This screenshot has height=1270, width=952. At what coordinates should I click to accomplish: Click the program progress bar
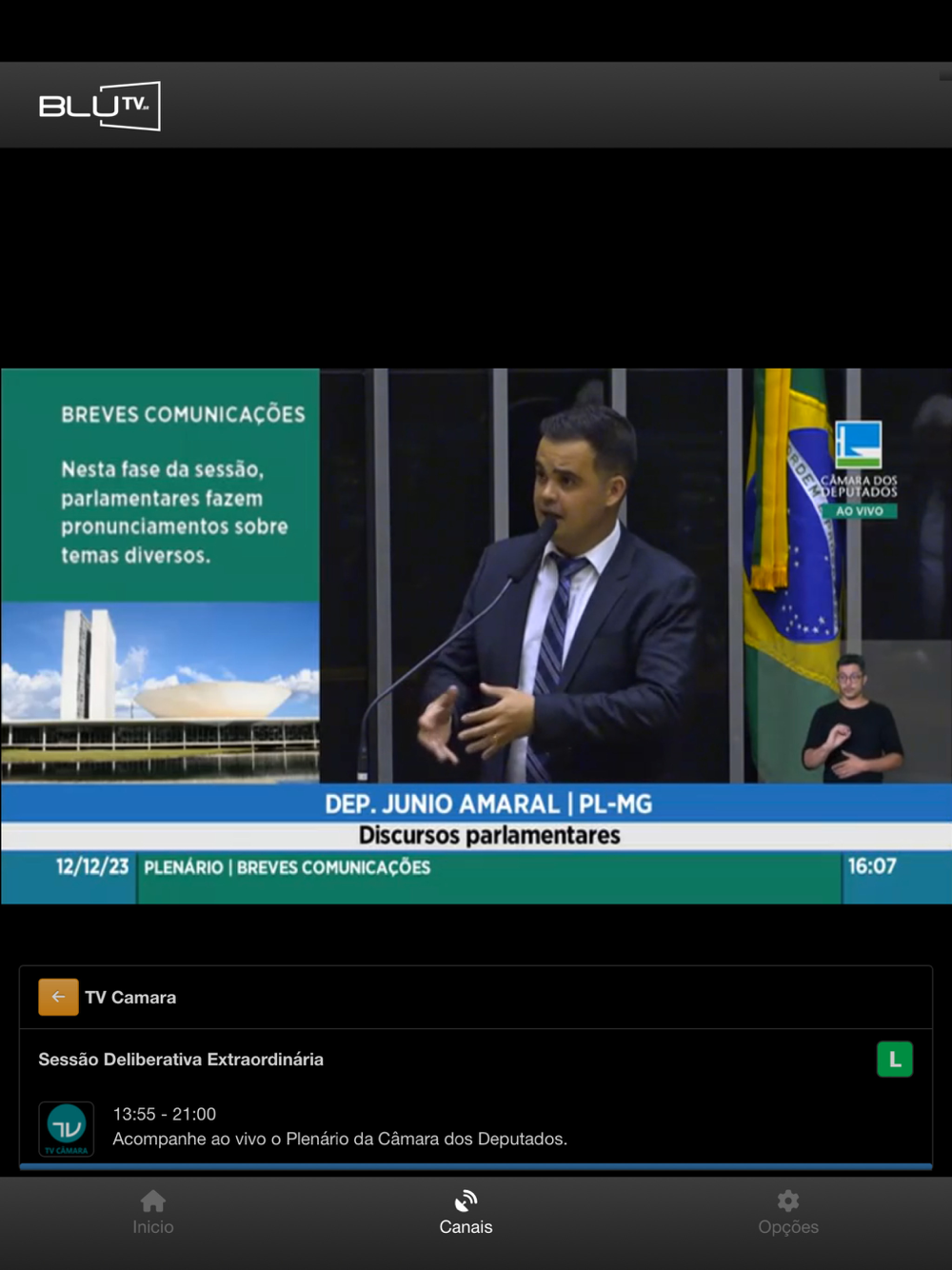tap(476, 1166)
